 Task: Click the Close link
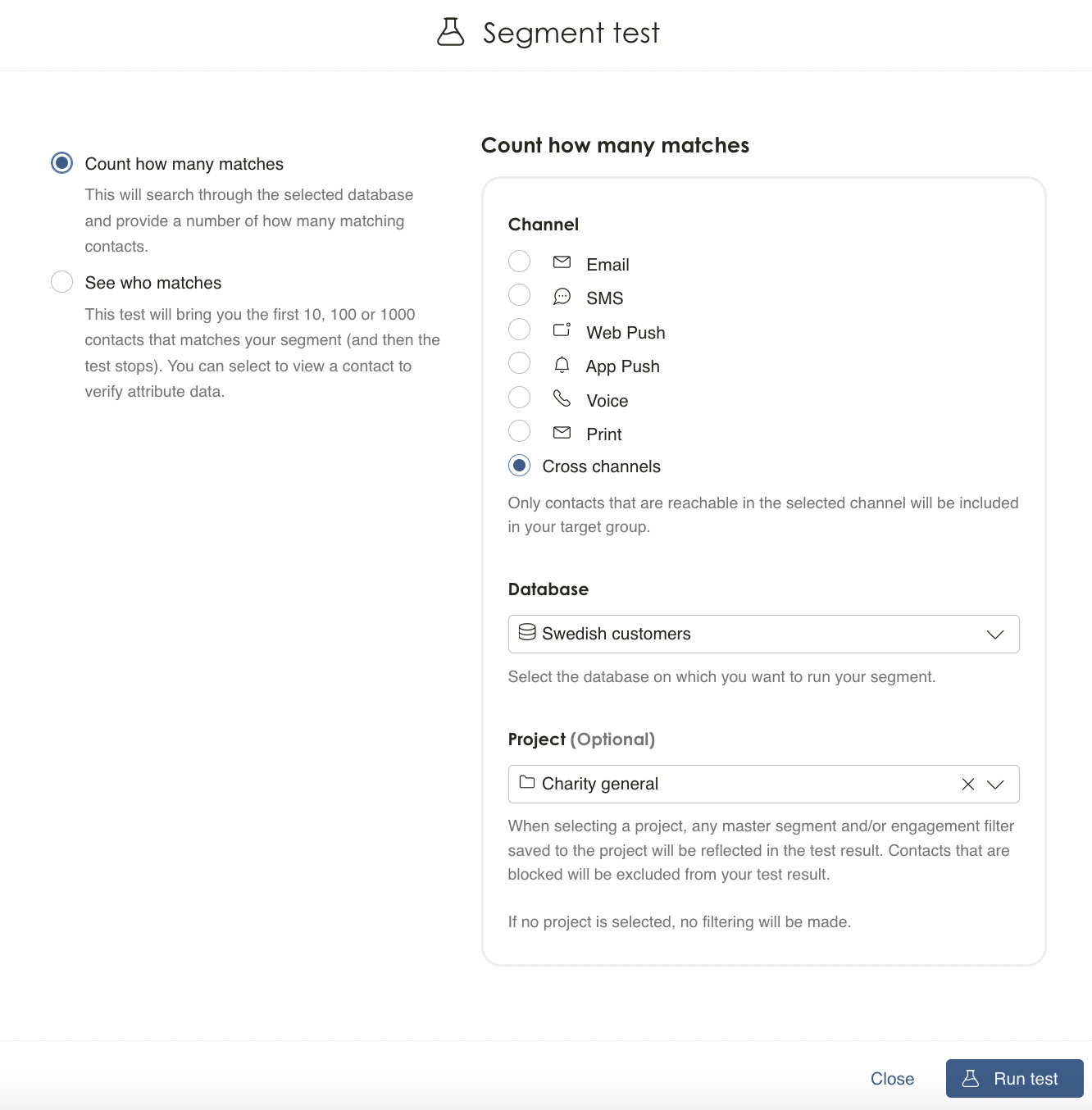[x=892, y=1079]
